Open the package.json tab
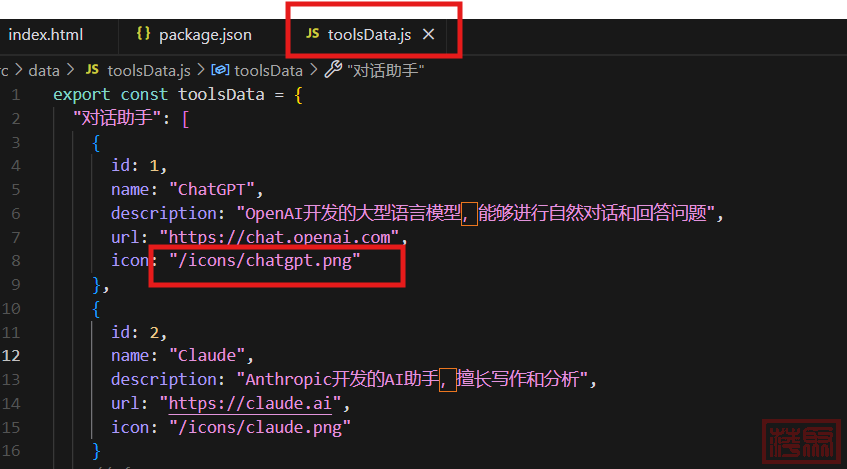 coord(205,35)
